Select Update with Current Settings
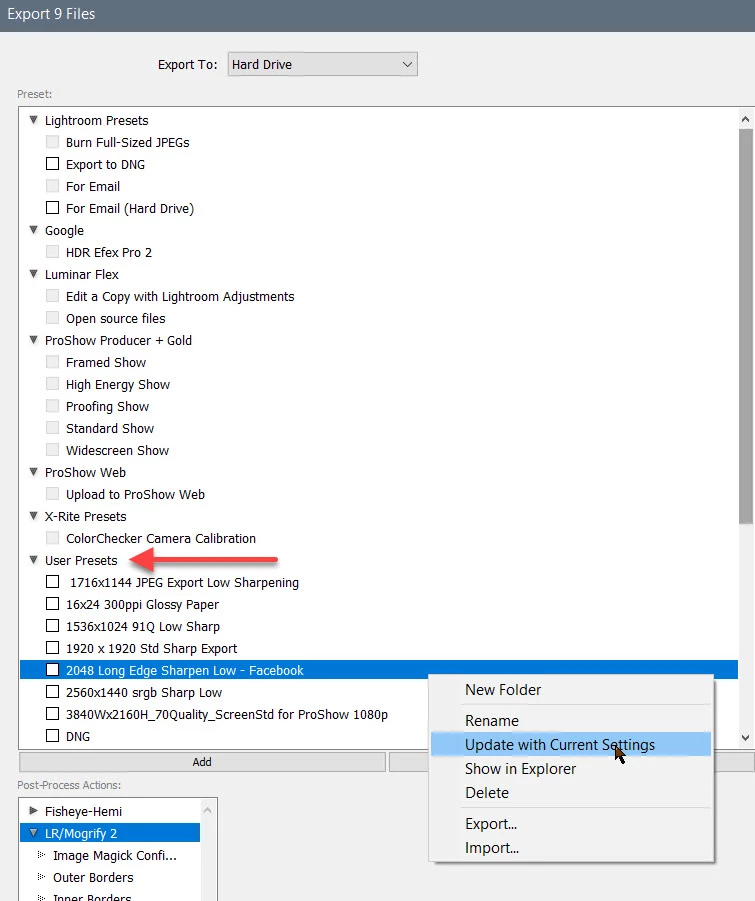The image size is (755, 901). click(x=571, y=745)
